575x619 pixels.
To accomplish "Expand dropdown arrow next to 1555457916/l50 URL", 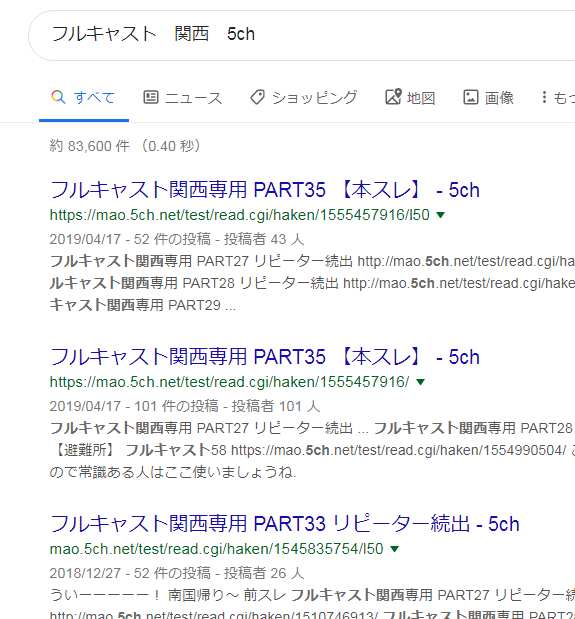I will click(x=440, y=215).
